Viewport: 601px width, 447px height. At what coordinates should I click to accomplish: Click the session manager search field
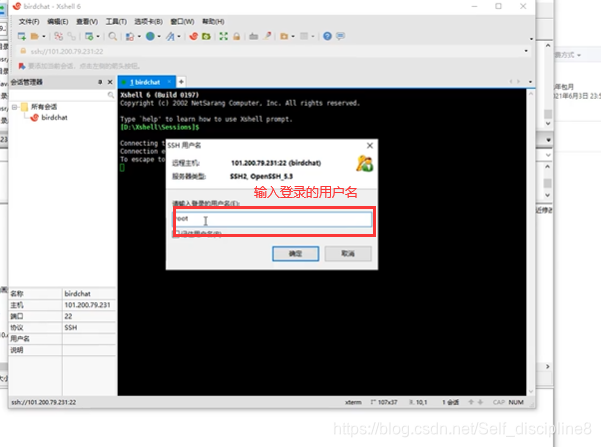pos(62,95)
